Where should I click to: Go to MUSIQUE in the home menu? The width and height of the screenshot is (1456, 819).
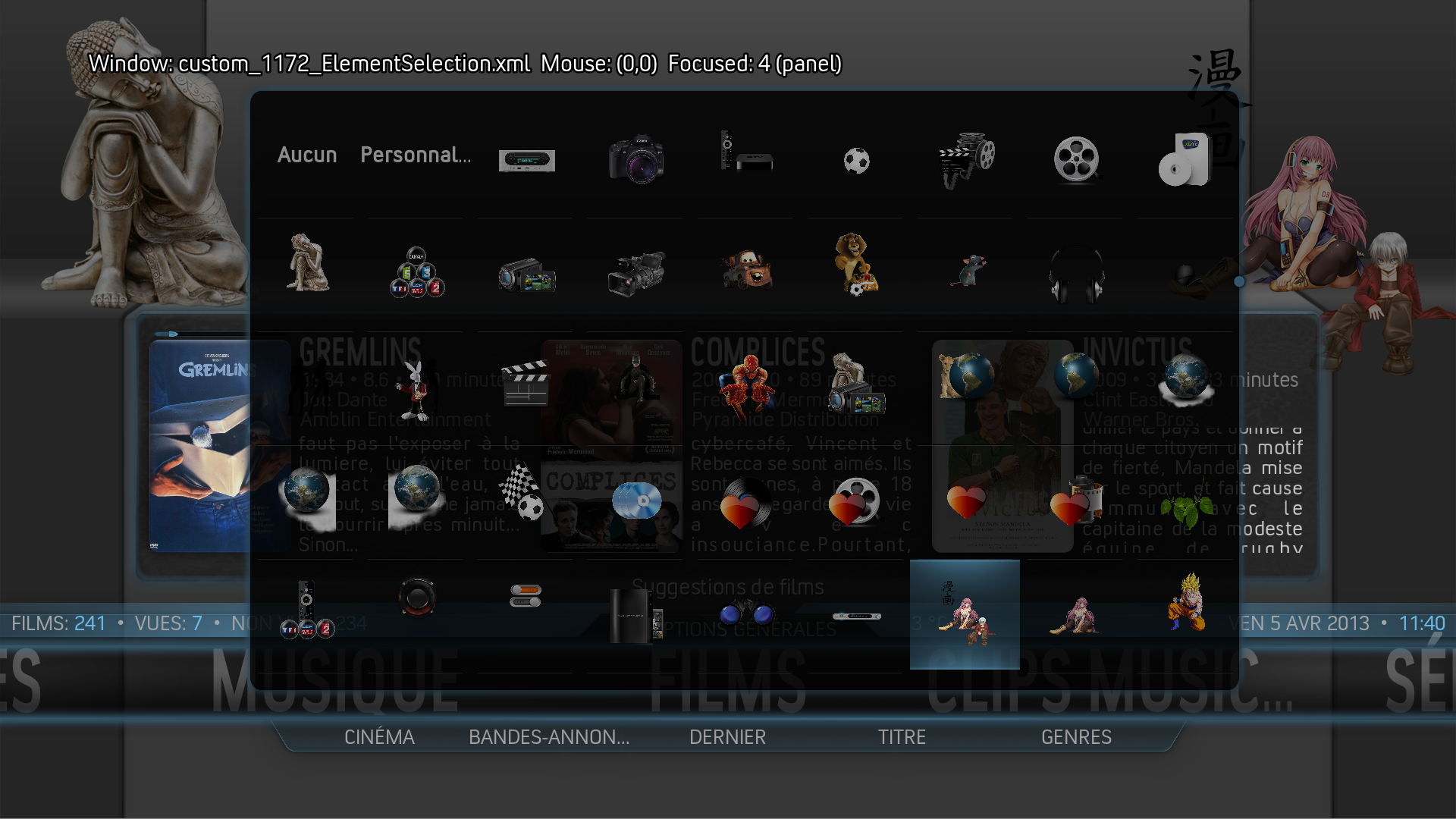(335, 681)
